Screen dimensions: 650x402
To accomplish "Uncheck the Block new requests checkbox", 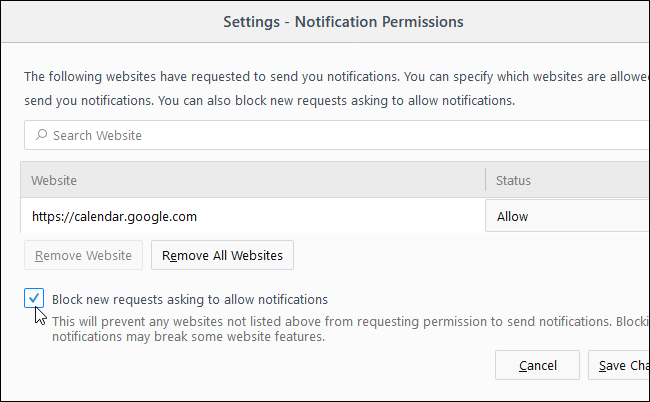I will [x=36, y=298].
